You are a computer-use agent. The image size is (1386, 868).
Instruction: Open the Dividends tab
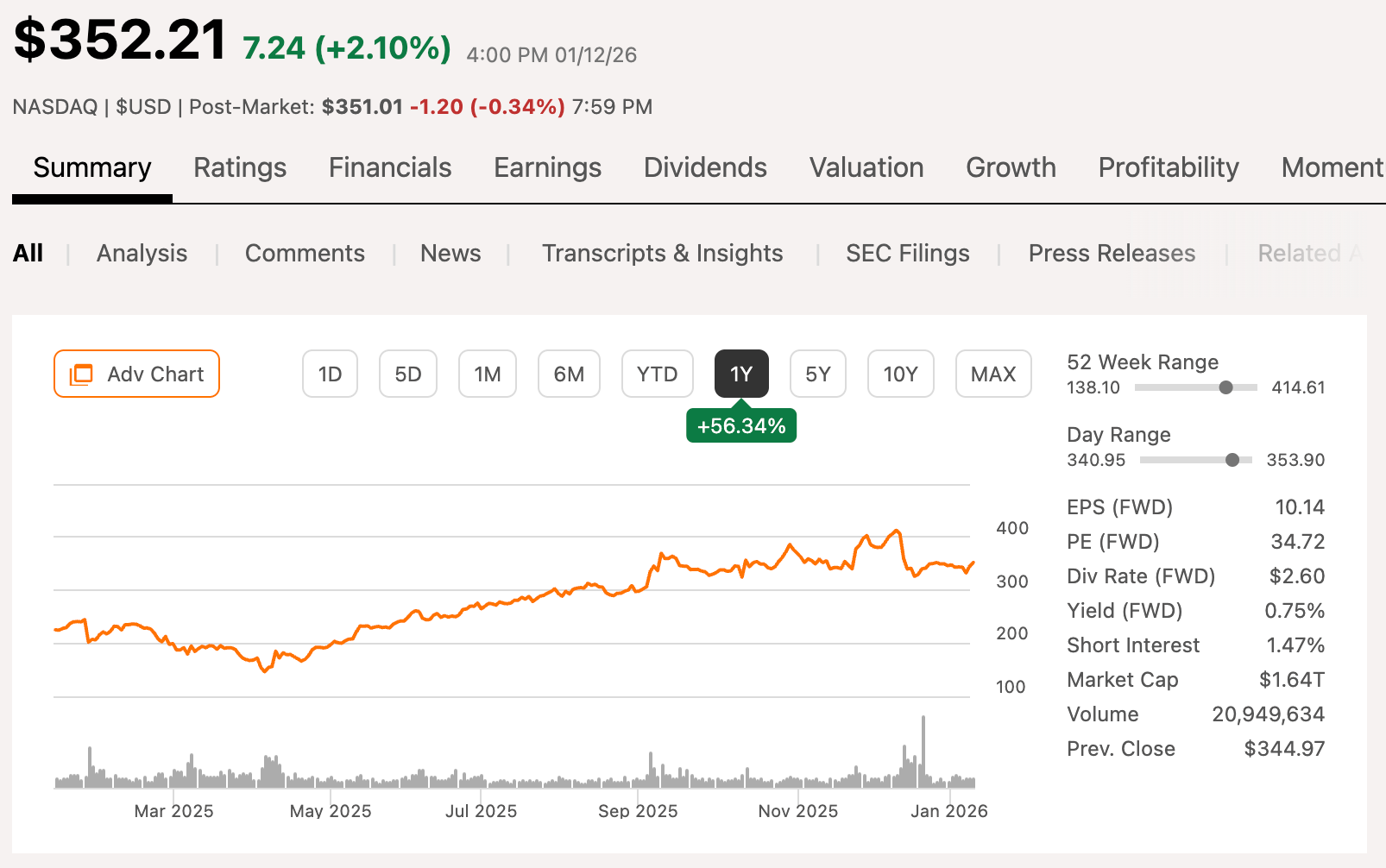[705, 167]
